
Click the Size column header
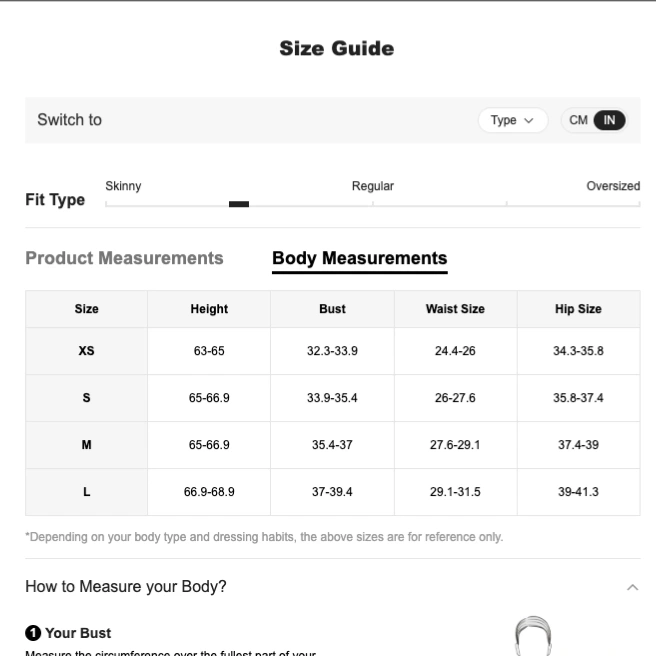87,309
